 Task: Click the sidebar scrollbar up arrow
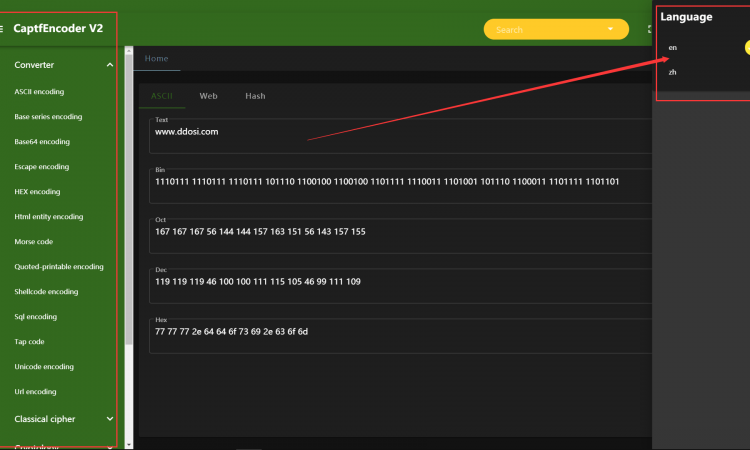click(x=129, y=50)
